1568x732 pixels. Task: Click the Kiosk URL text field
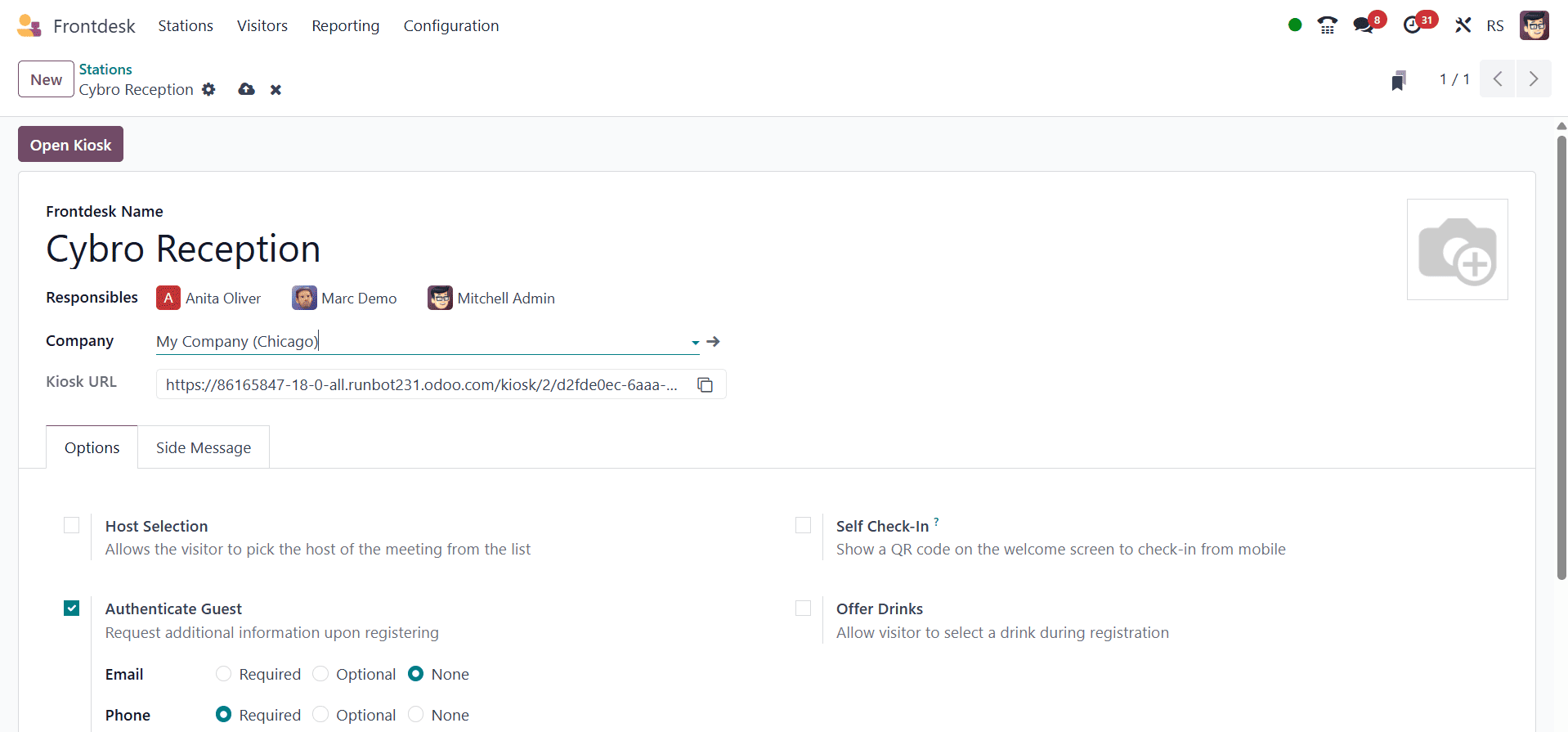[x=422, y=384]
